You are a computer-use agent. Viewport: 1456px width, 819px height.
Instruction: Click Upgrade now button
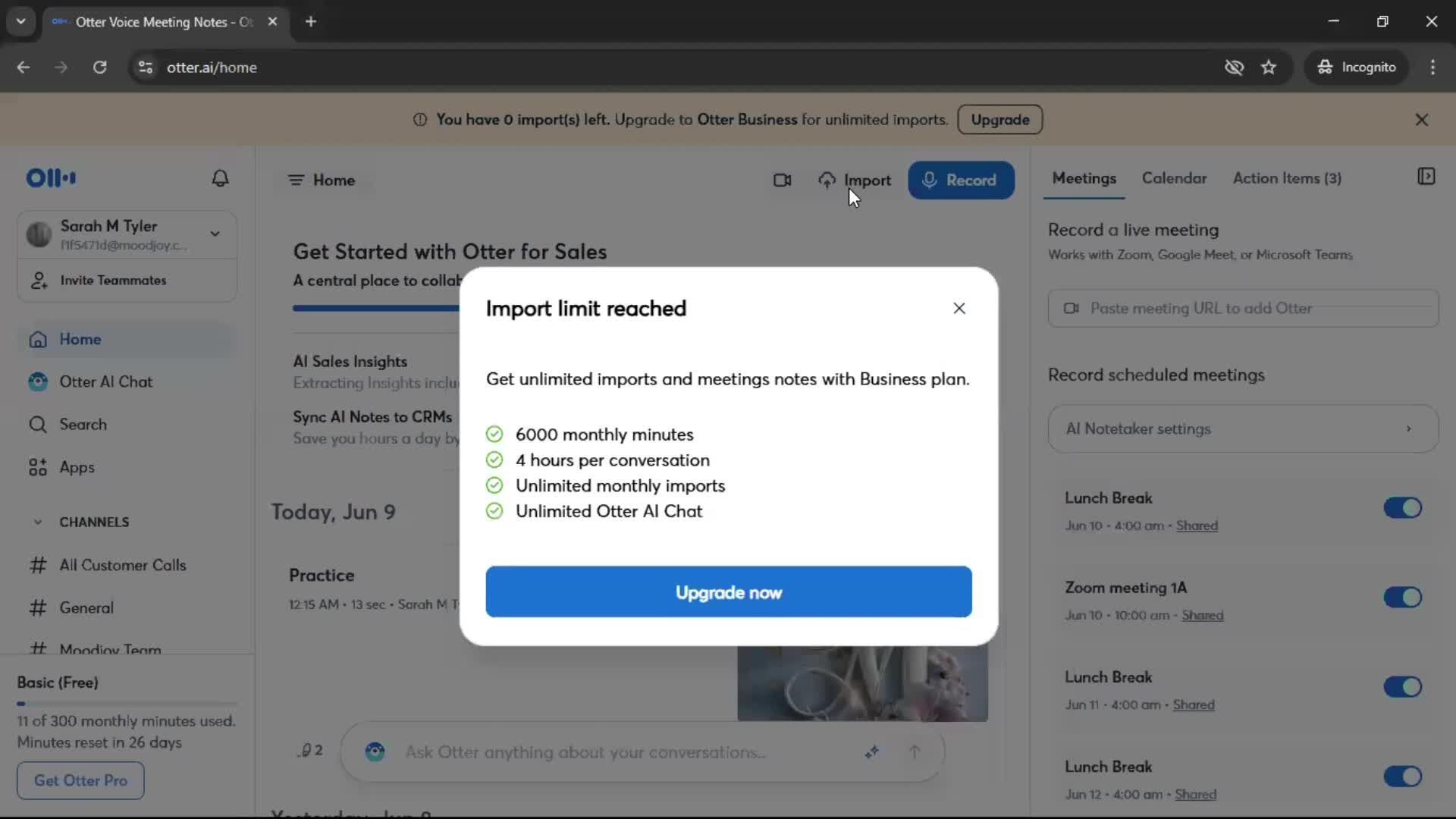pos(728,592)
